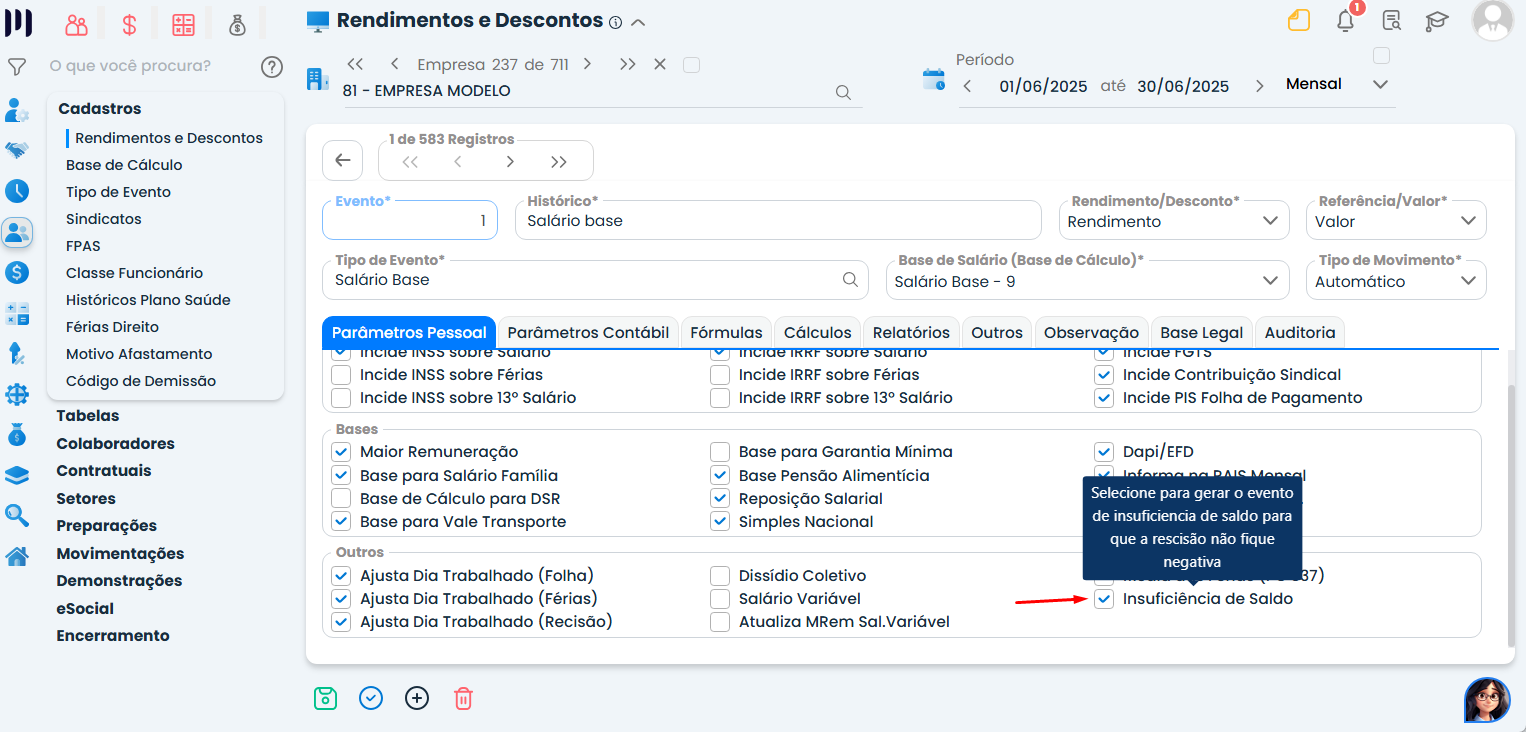Switch to the Fórmulas tab
The image size is (1526, 732).
(x=726, y=333)
